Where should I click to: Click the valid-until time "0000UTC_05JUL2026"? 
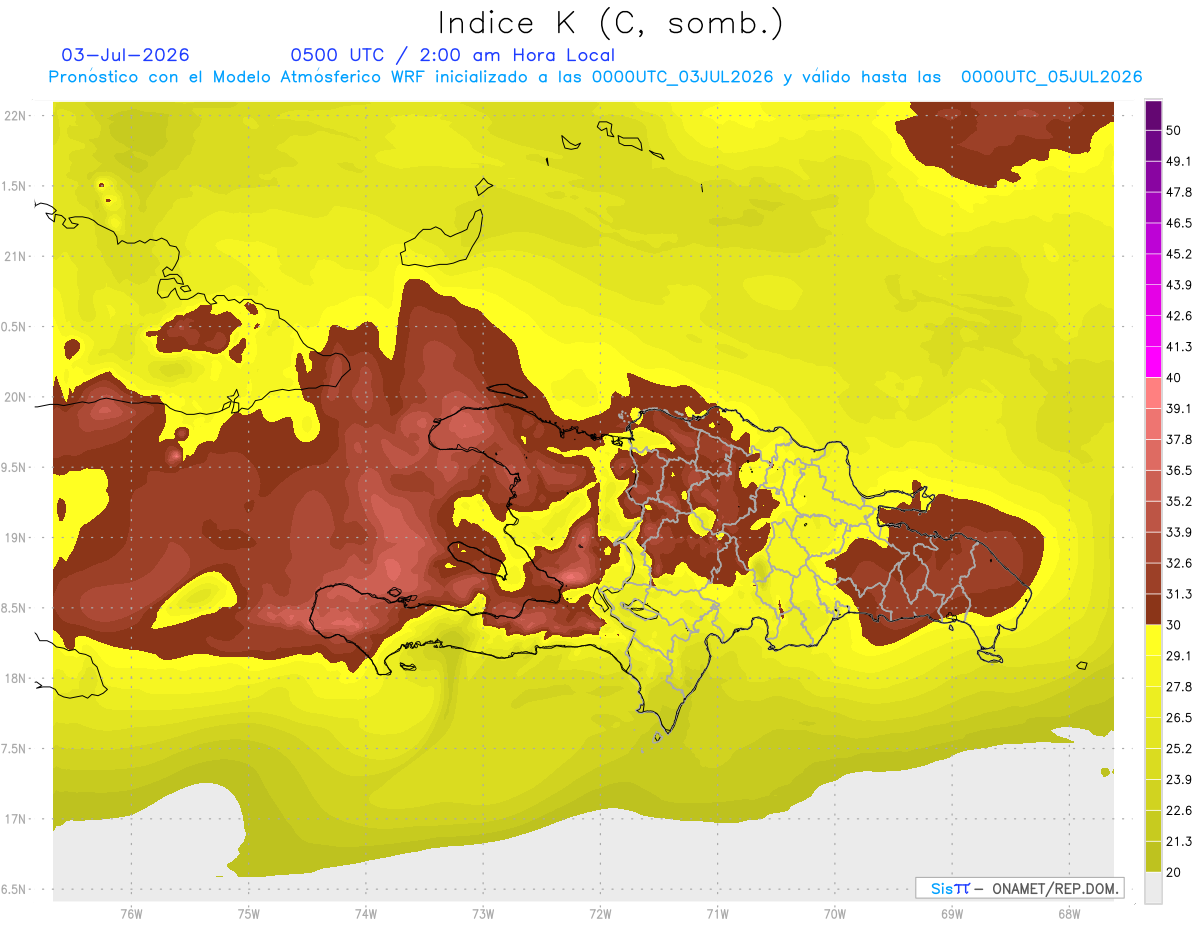pos(1052,77)
